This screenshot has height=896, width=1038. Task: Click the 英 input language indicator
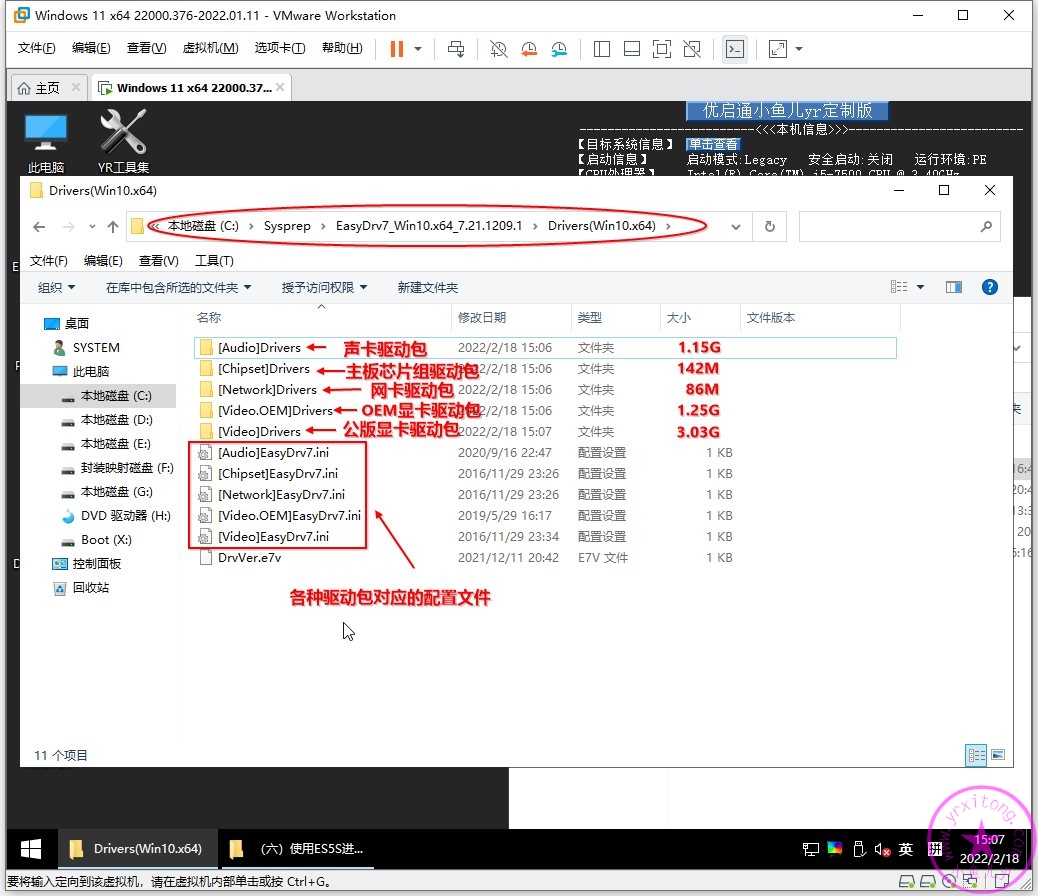point(906,849)
